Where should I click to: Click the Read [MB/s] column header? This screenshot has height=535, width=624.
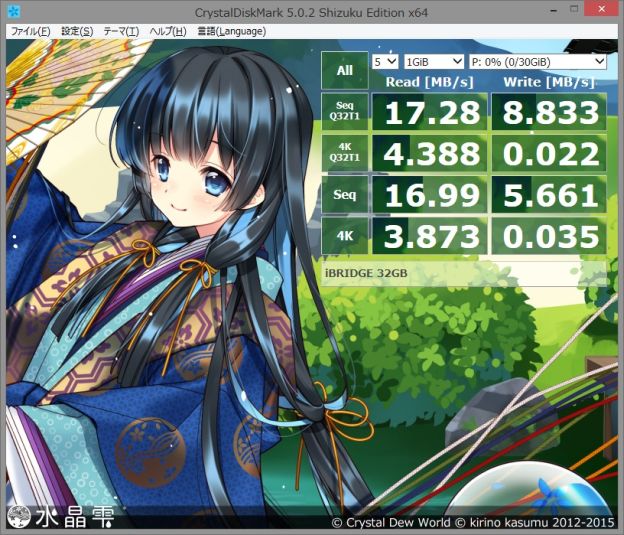click(x=429, y=82)
